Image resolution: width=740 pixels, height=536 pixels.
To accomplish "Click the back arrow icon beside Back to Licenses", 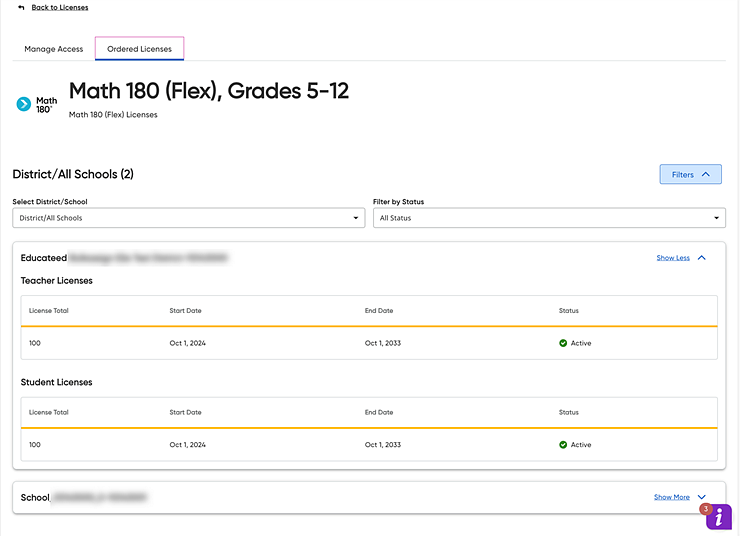I will tap(21, 8).
